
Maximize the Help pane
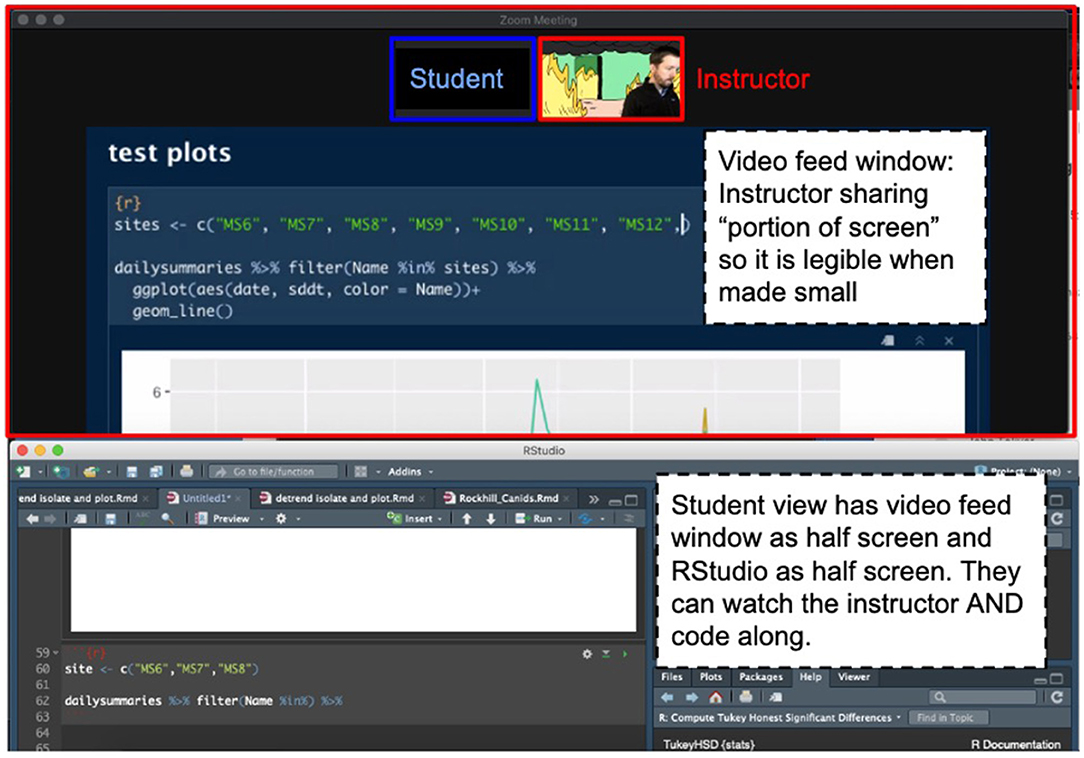(1057, 678)
